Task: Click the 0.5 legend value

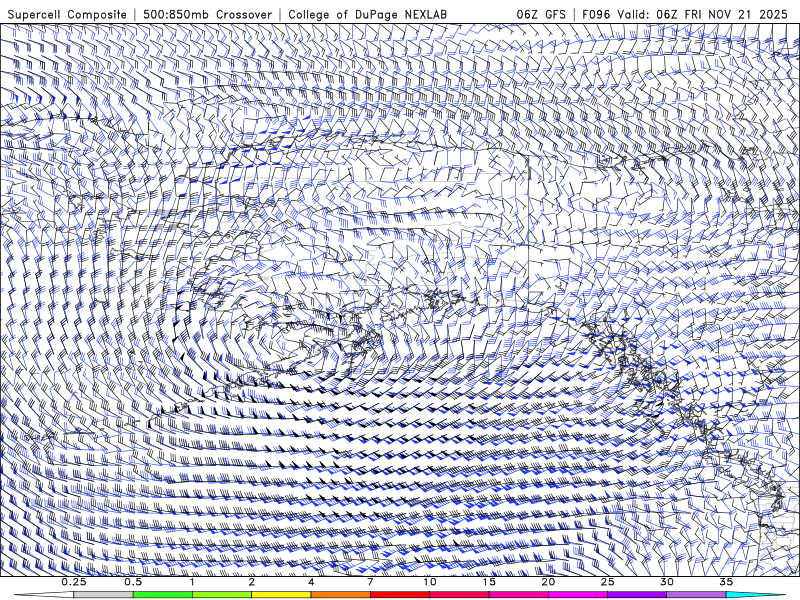Action: coord(133,582)
